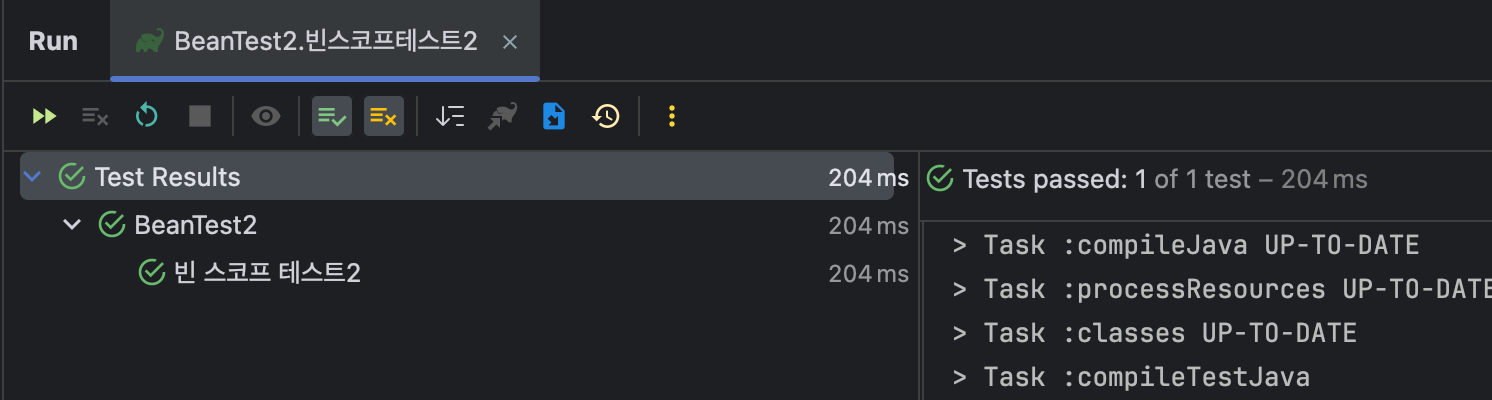Toggle auto-test rerun circular arrow icon
1492x400 pixels.
[147, 117]
